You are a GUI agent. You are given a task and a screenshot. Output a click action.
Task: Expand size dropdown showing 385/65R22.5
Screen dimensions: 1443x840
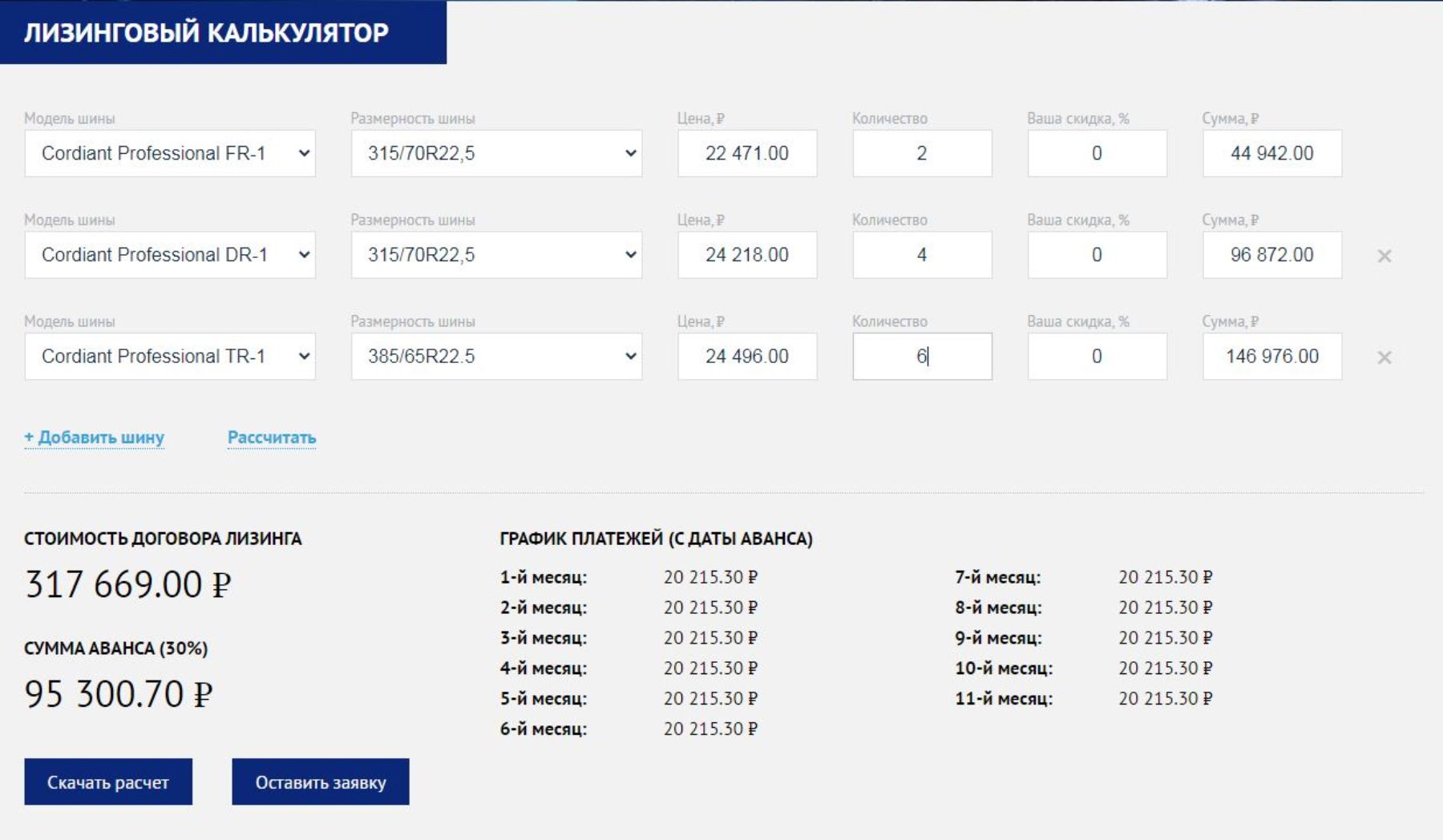click(x=496, y=357)
